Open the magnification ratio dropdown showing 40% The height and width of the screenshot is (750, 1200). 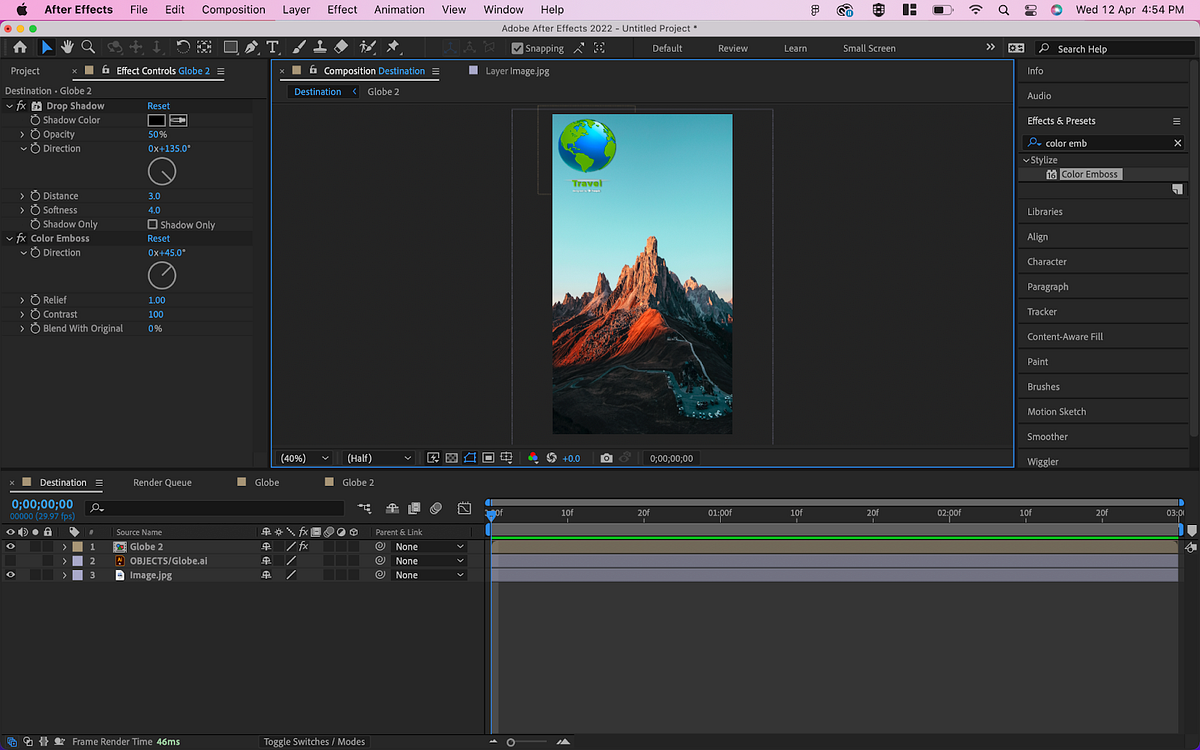tap(302, 458)
